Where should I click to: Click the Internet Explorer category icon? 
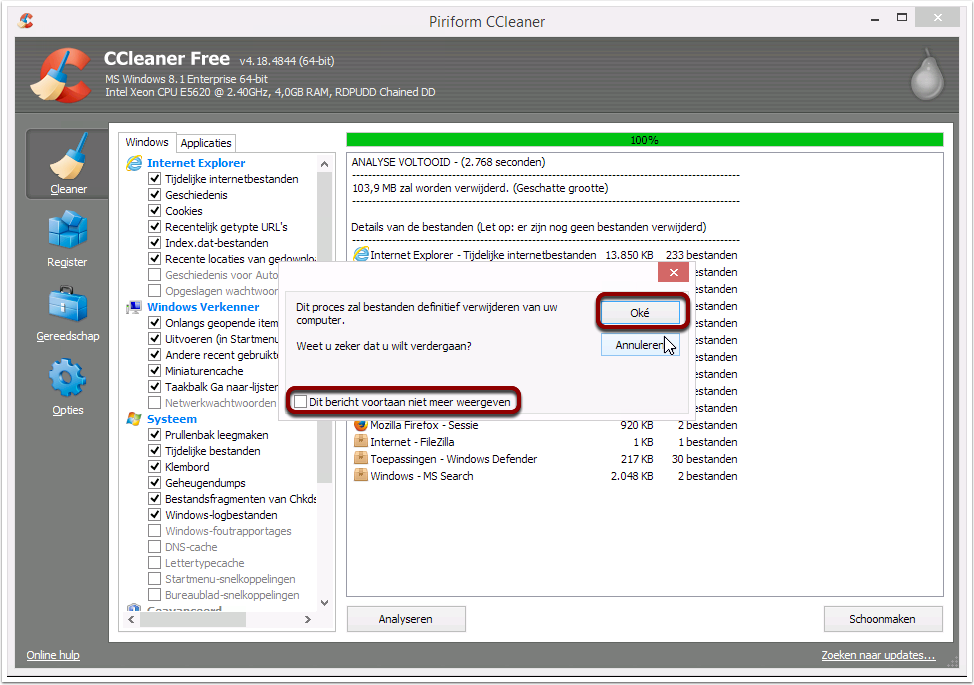[134, 163]
